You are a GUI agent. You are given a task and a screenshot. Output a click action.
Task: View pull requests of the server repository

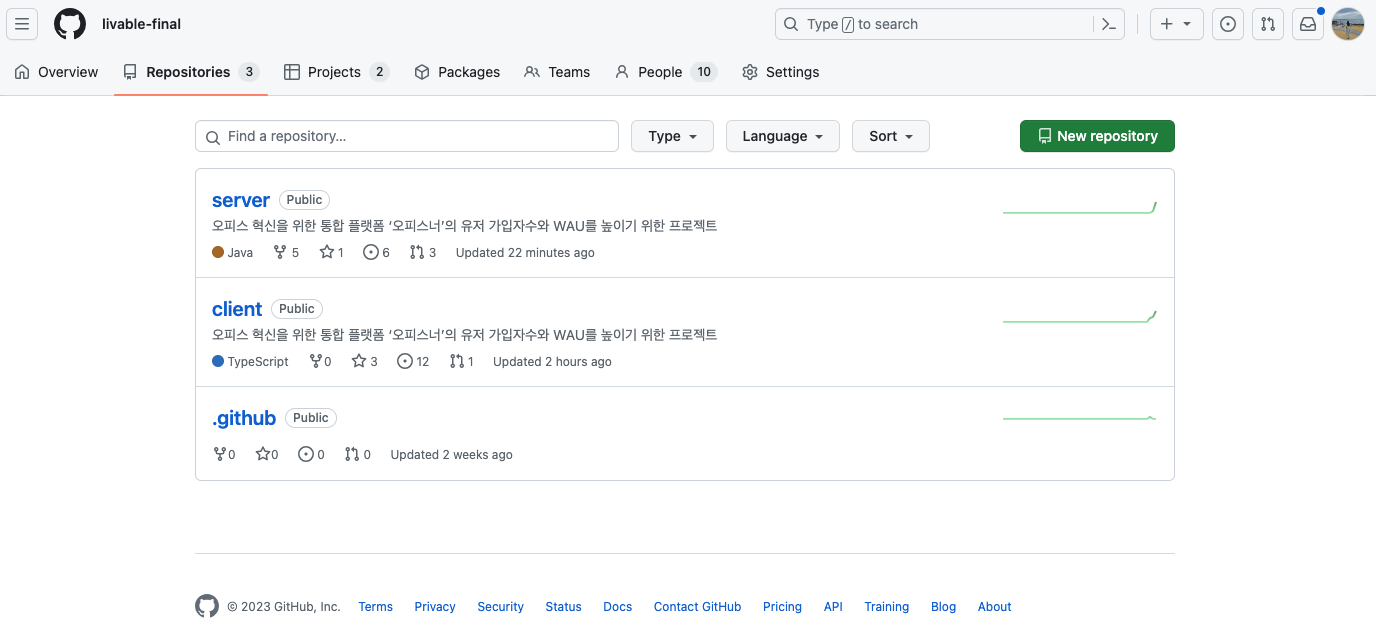423,253
